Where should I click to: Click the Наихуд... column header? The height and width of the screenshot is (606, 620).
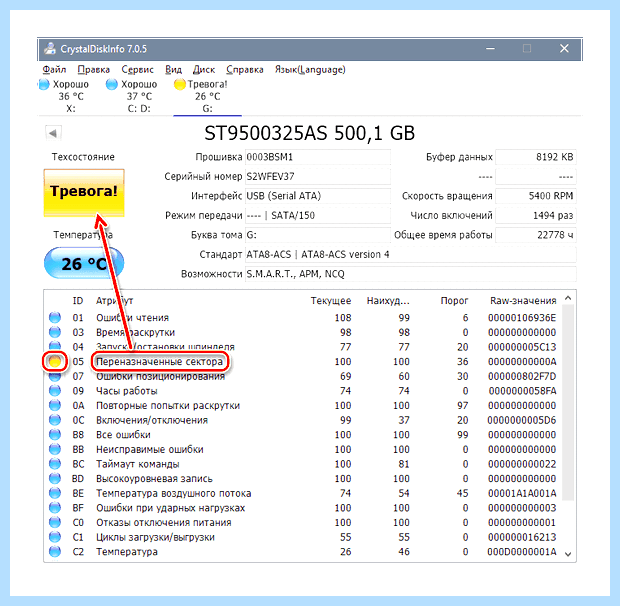[388, 301]
